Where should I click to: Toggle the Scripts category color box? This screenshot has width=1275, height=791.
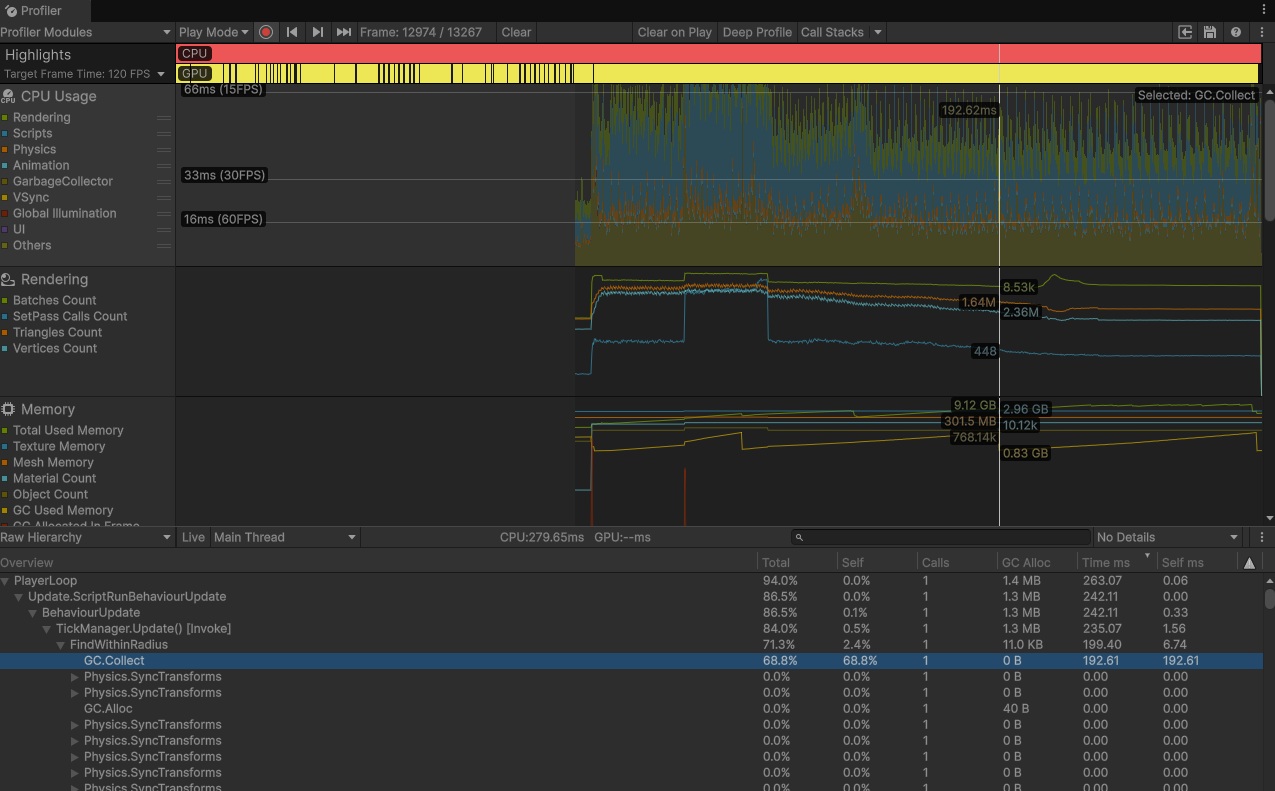[5, 133]
